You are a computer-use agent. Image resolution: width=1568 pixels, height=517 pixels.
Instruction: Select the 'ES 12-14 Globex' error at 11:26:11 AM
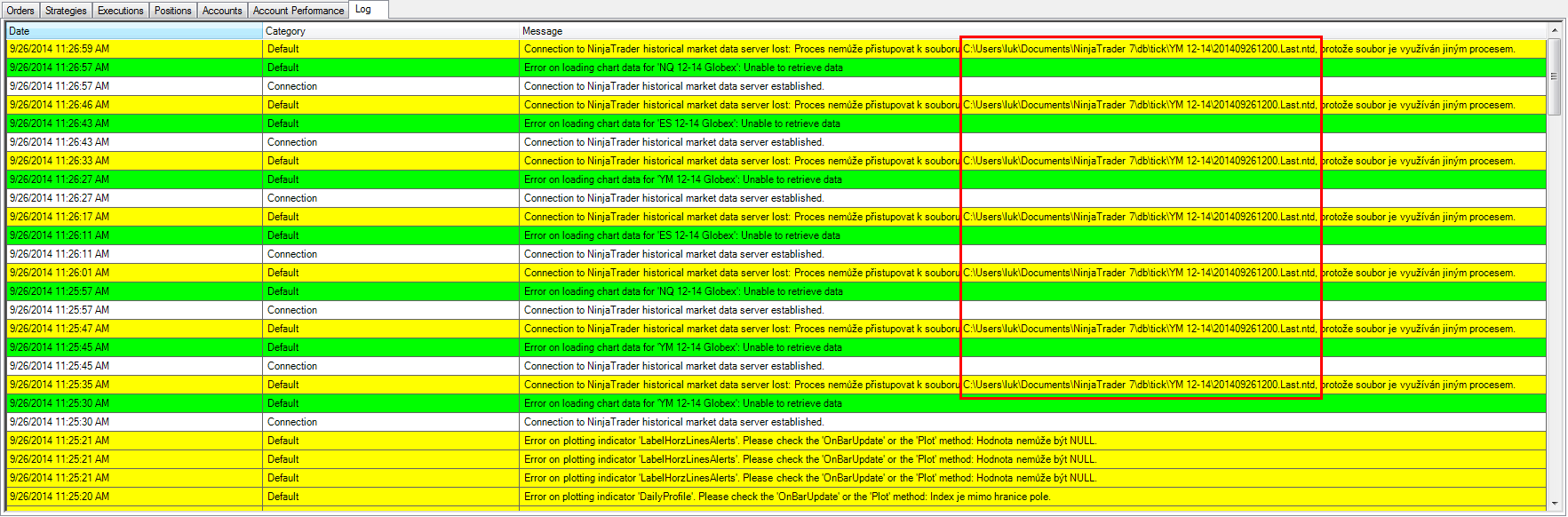click(x=1032, y=235)
